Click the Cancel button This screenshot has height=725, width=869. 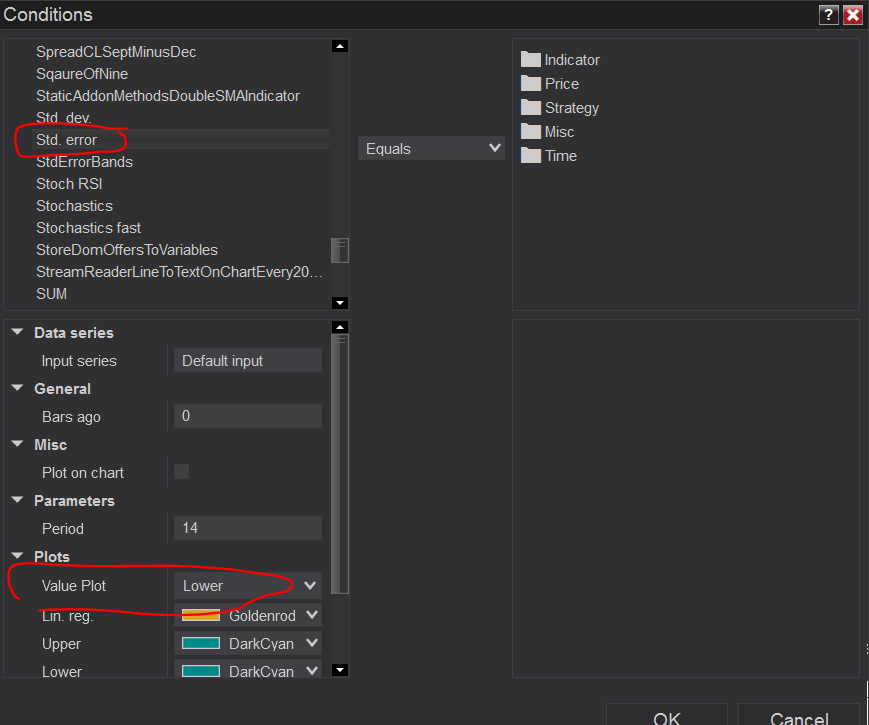pyautogui.click(x=799, y=715)
